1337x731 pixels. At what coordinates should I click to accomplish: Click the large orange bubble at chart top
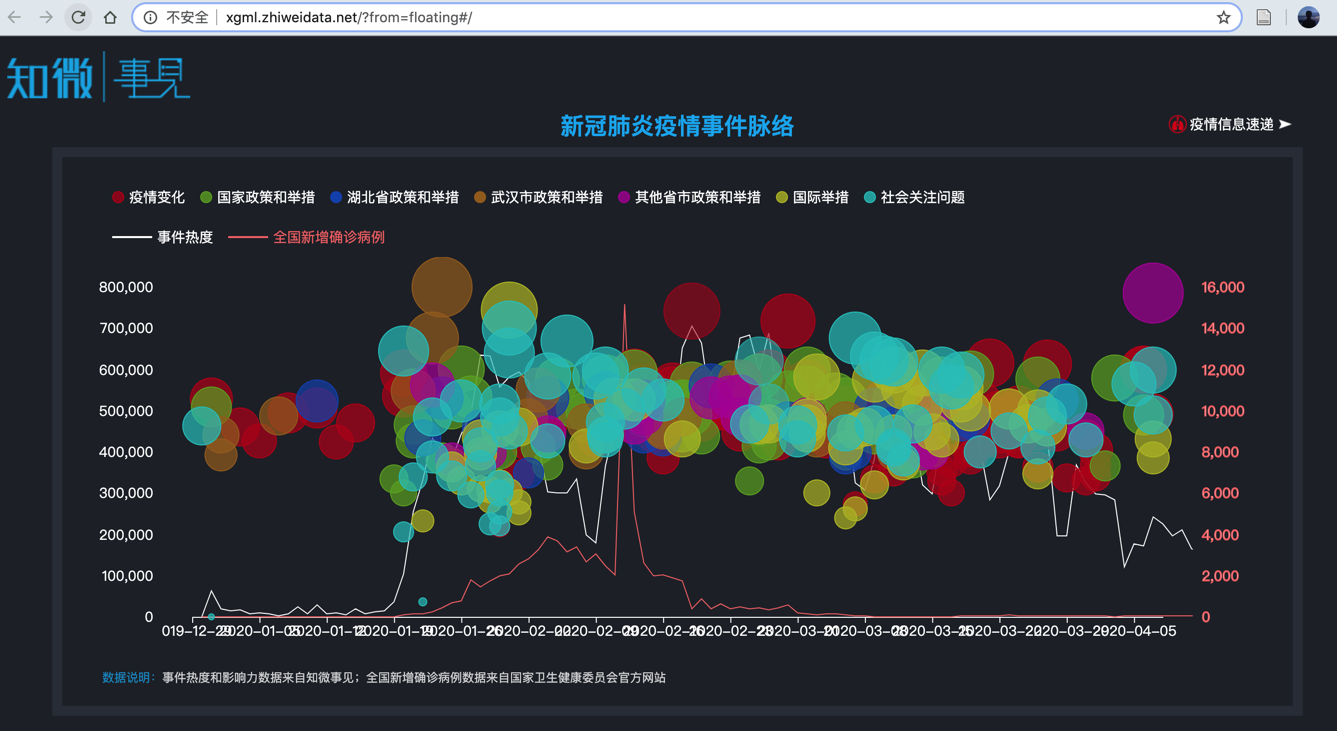(442, 286)
